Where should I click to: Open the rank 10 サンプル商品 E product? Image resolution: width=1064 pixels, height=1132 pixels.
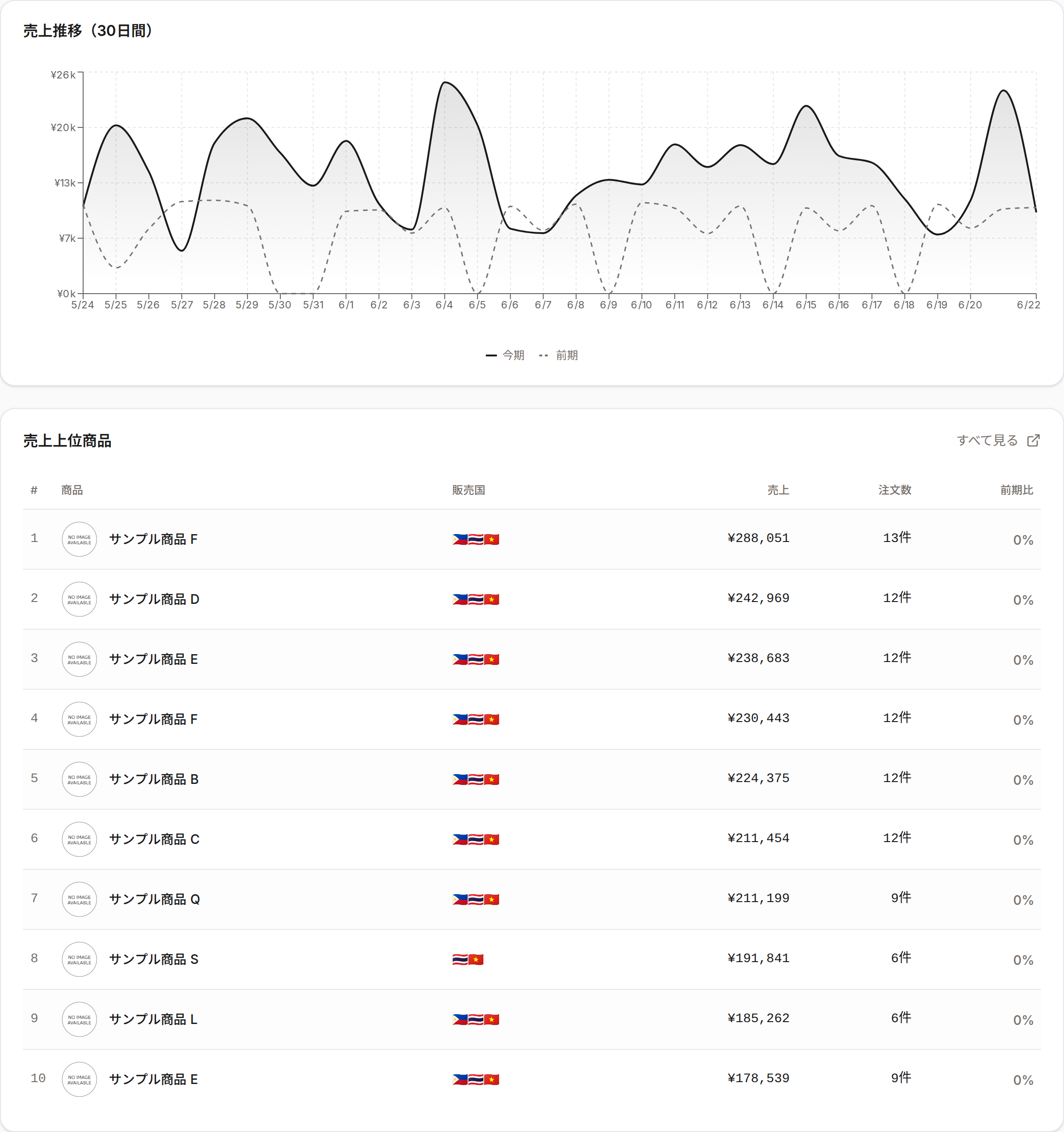point(153,1080)
